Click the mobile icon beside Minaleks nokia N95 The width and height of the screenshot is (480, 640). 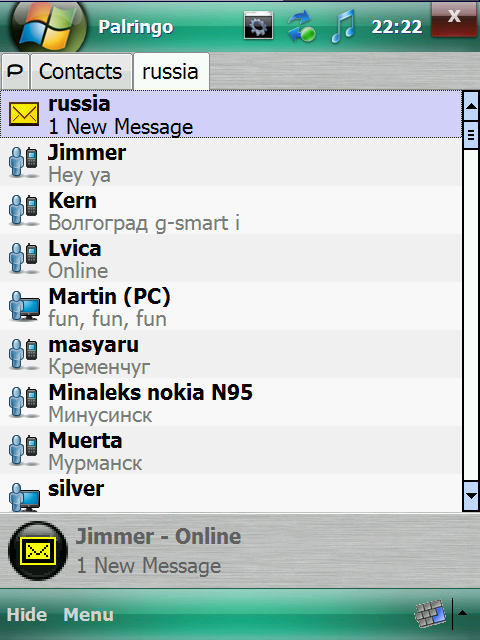click(24, 402)
